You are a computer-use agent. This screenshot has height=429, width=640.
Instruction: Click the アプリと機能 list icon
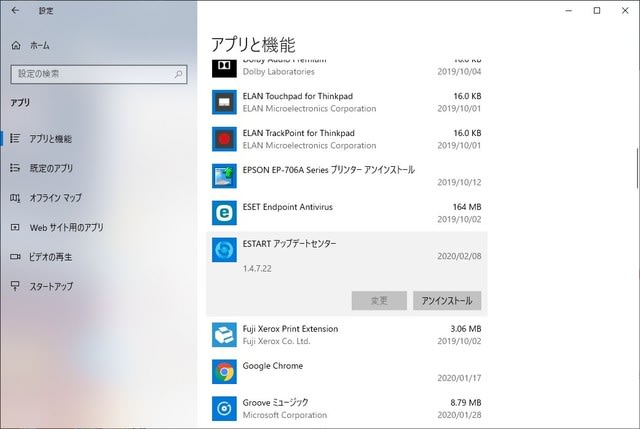click(15, 138)
